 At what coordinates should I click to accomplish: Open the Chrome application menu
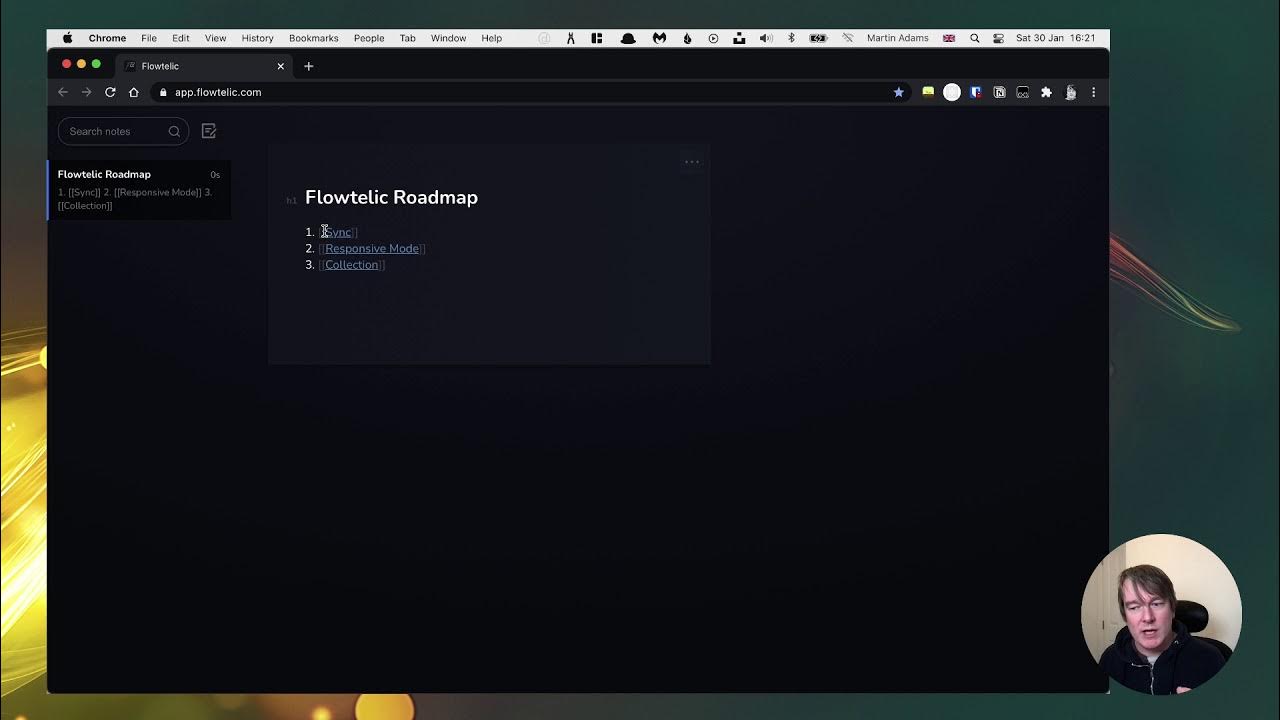coord(107,38)
